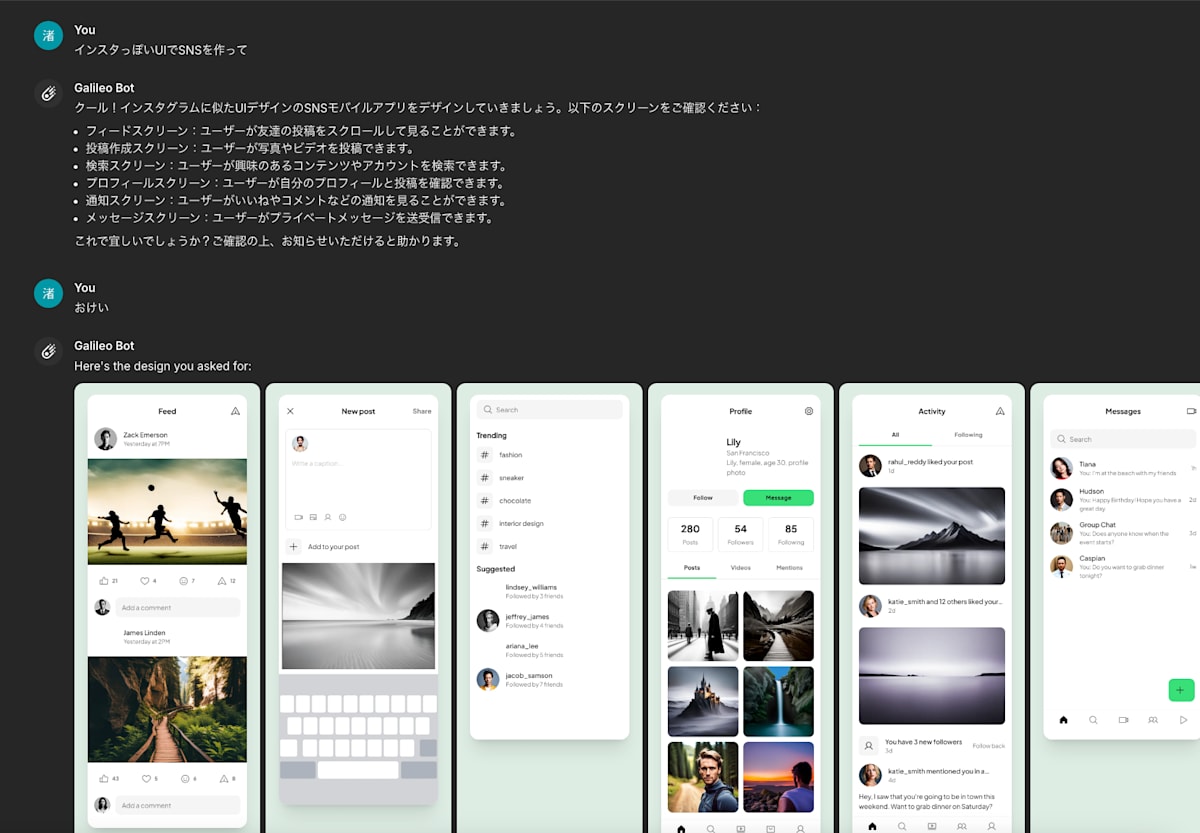Tap the home icon in Messages bottom bar

[1063, 719]
